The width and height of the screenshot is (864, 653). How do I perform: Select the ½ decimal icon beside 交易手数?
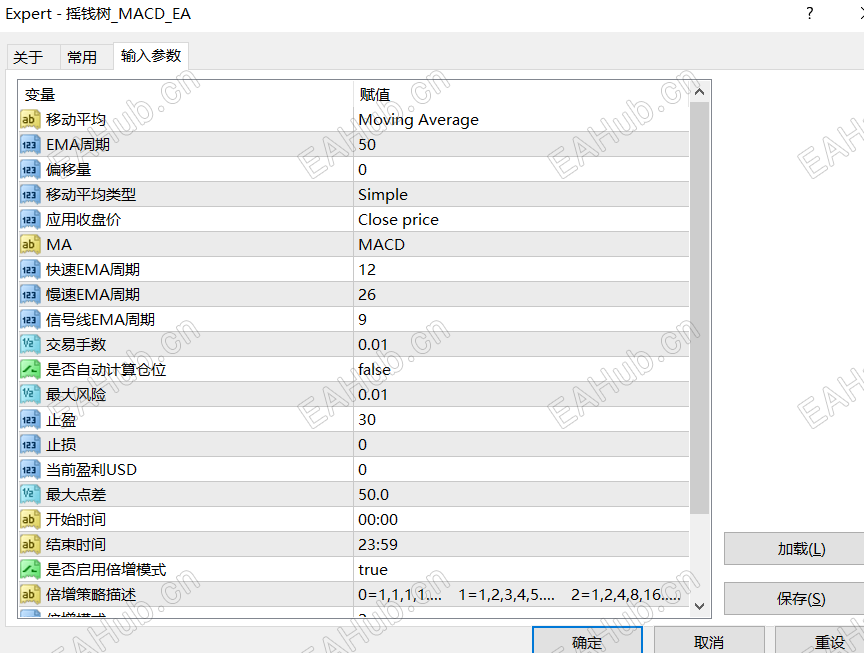point(28,344)
